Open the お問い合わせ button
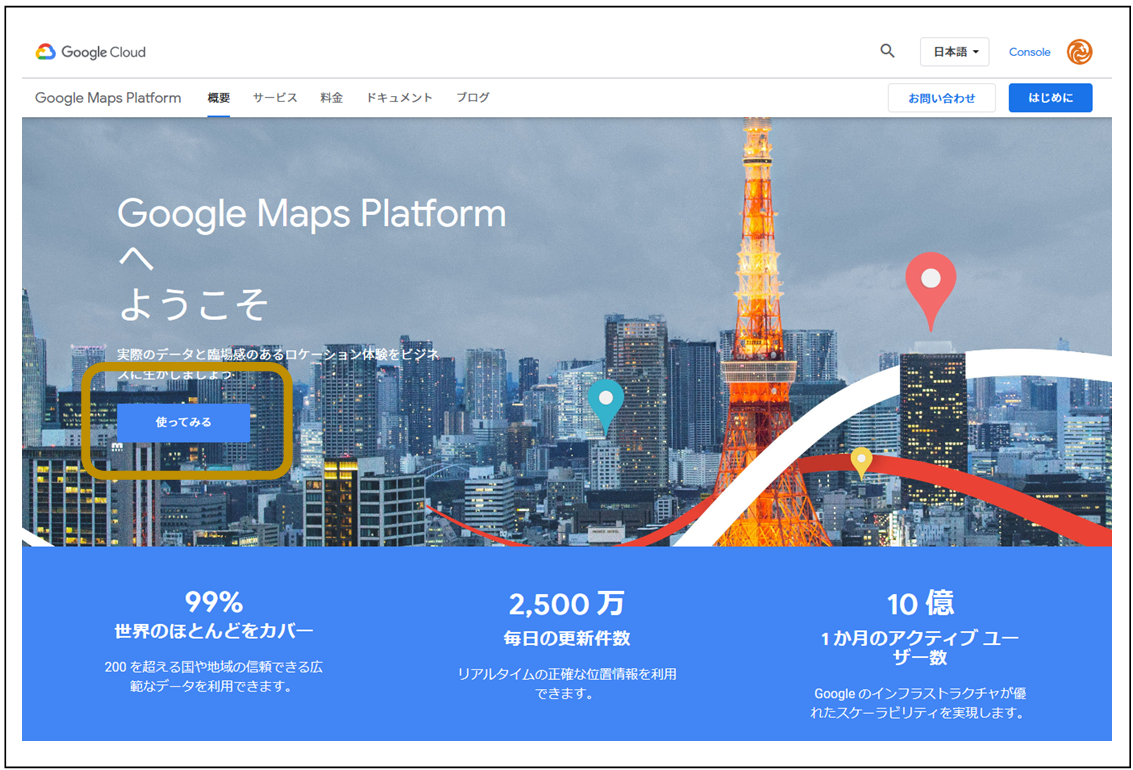Viewport: 1133px width, 770px height. tap(941, 97)
